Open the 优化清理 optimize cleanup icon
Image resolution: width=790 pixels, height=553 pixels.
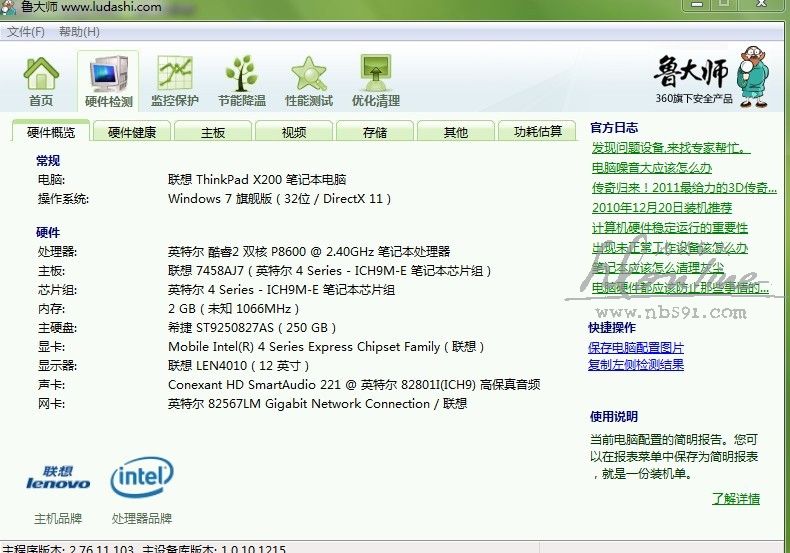point(376,81)
